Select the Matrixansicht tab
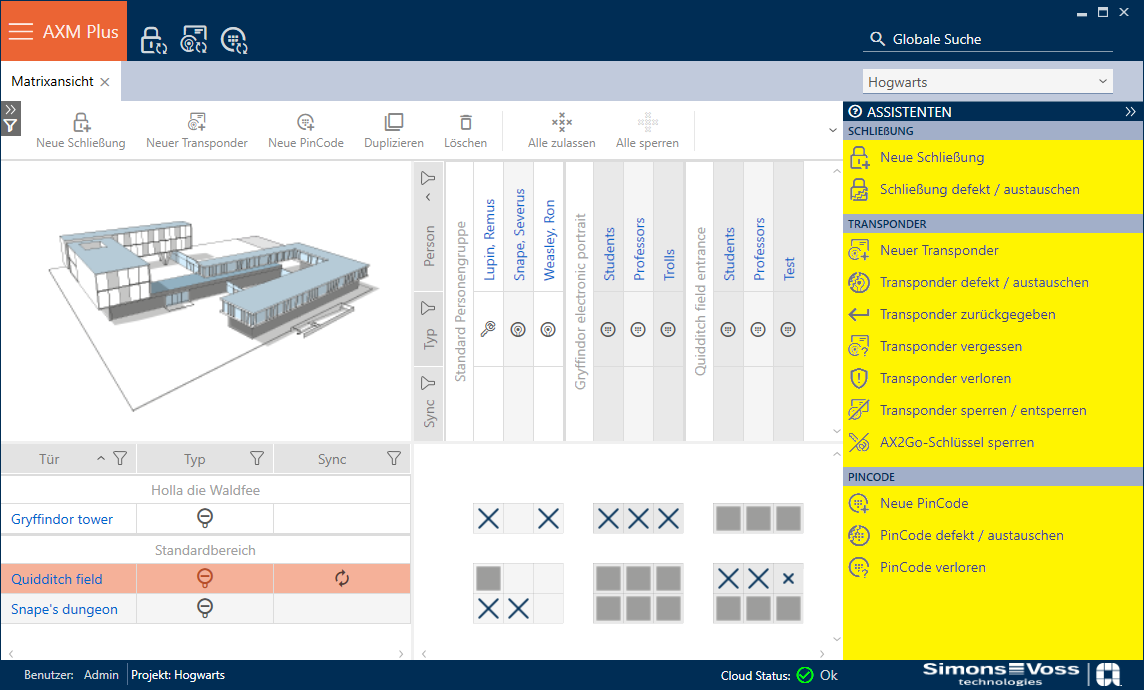The height and width of the screenshot is (690, 1144). pos(53,82)
